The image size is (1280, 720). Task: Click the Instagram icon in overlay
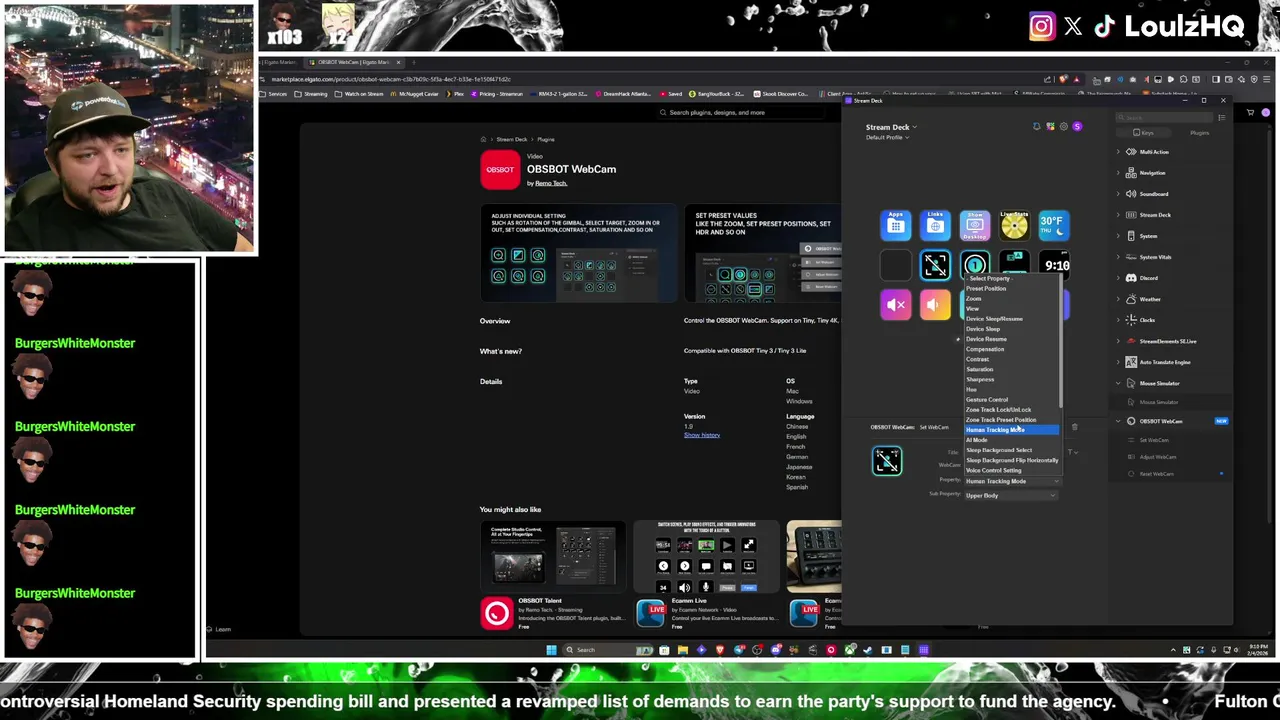coord(1041,27)
